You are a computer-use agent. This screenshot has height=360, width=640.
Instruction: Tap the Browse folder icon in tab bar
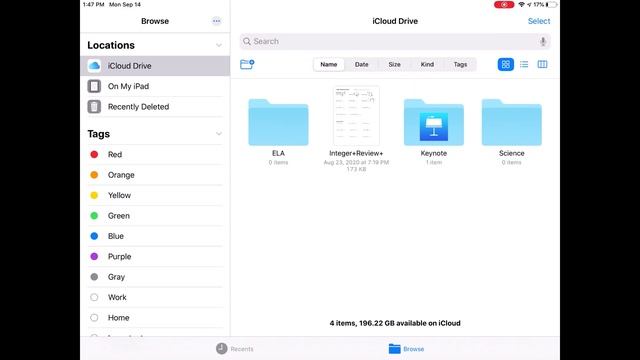pos(395,349)
